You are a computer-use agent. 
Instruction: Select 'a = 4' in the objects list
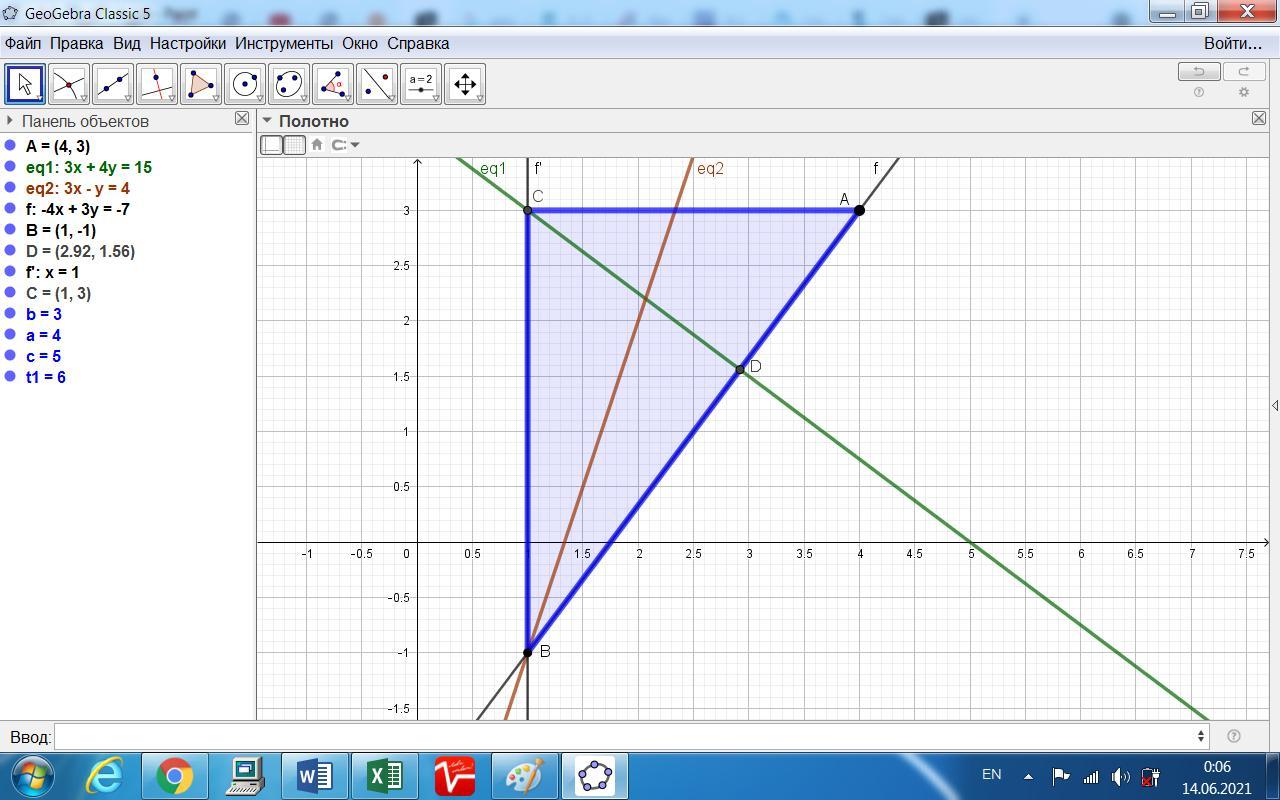coord(44,335)
